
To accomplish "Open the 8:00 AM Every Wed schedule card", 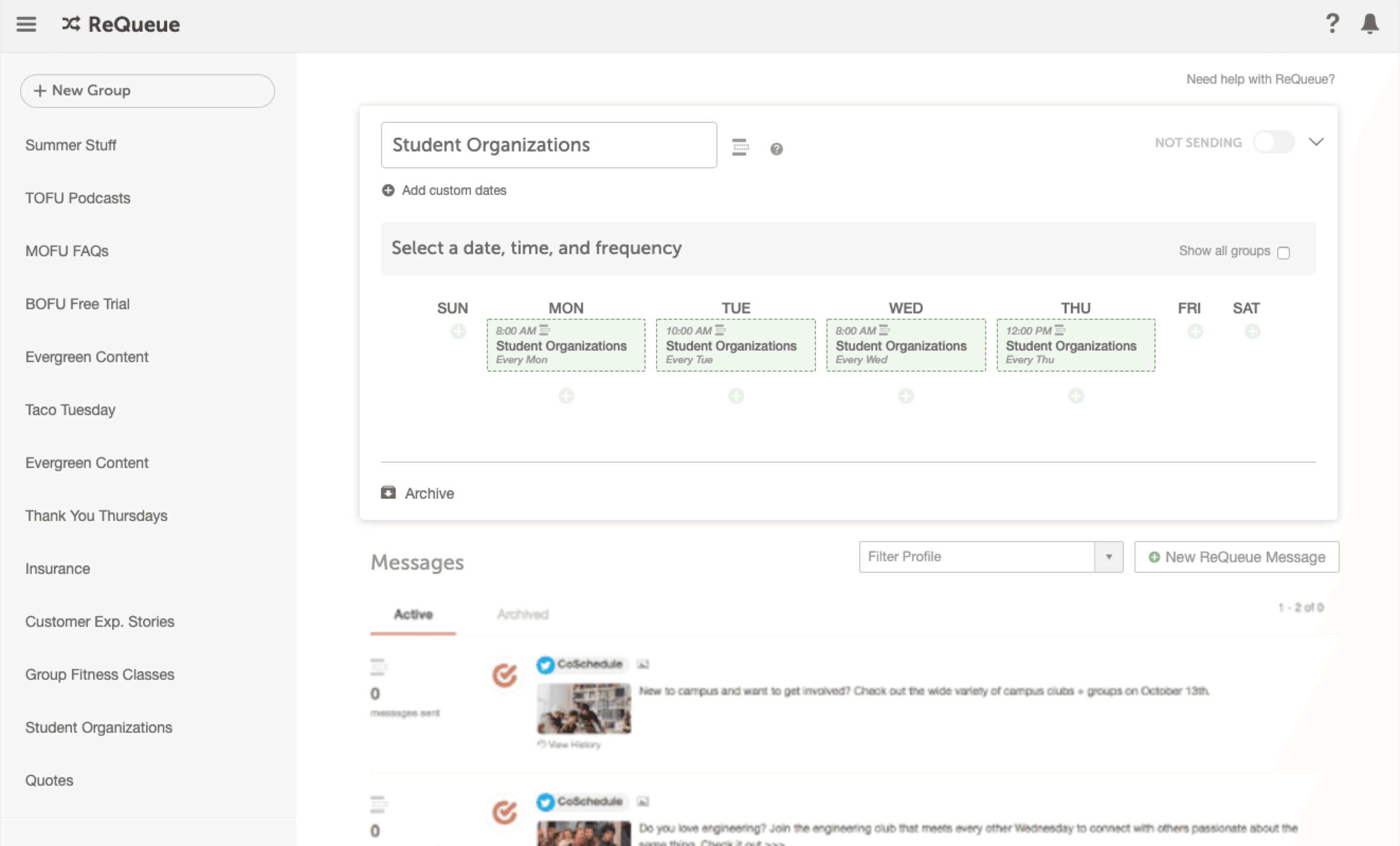I will click(x=906, y=345).
